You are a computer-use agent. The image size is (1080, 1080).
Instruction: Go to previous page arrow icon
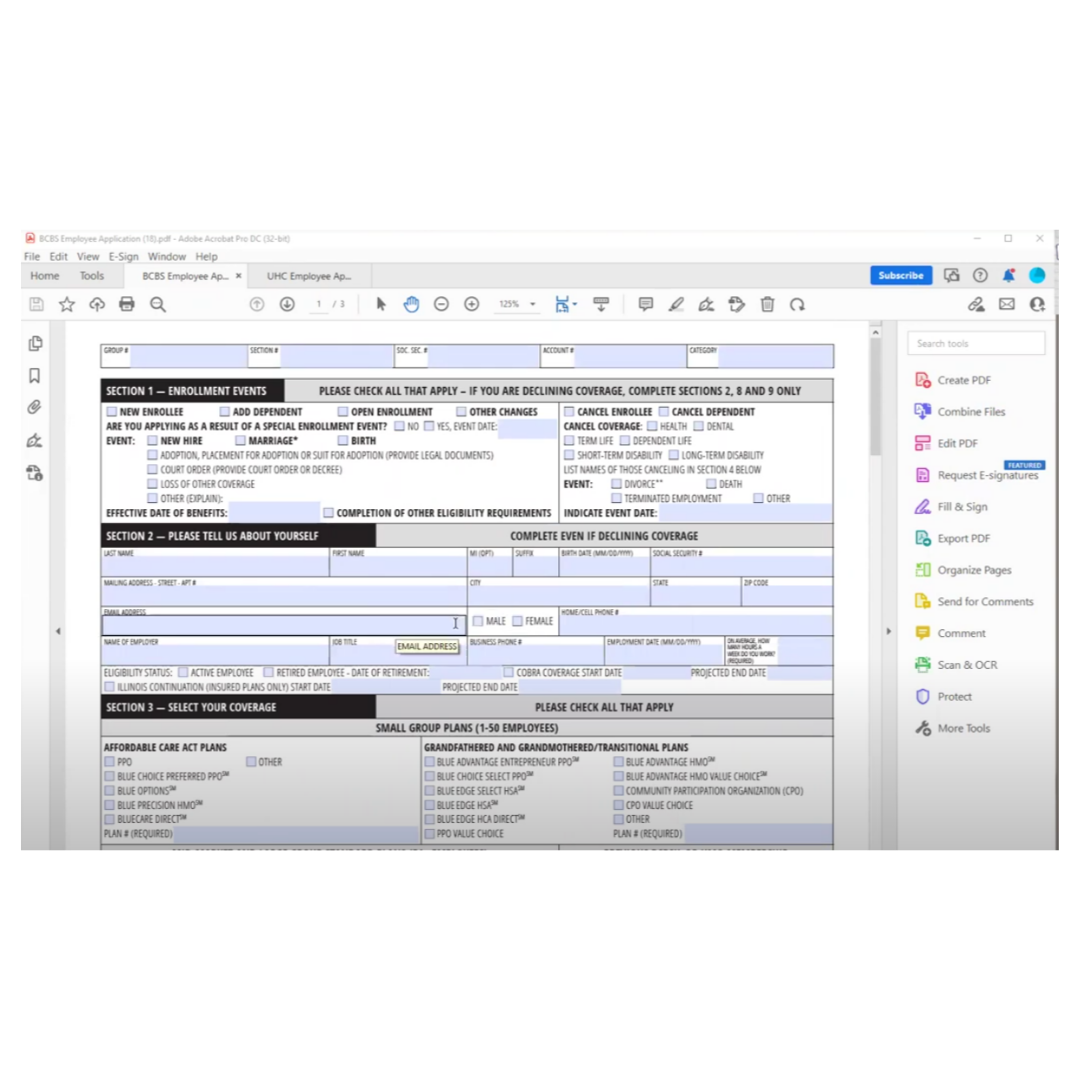click(x=257, y=304)
